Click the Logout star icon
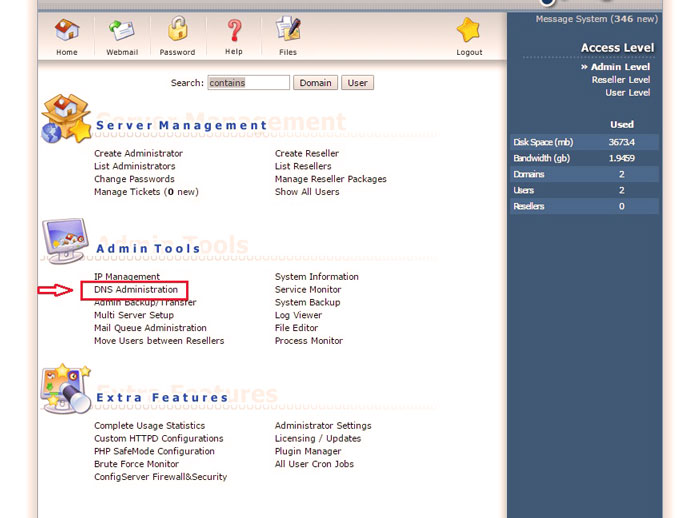The image size is (685, 518). [468, 30]
